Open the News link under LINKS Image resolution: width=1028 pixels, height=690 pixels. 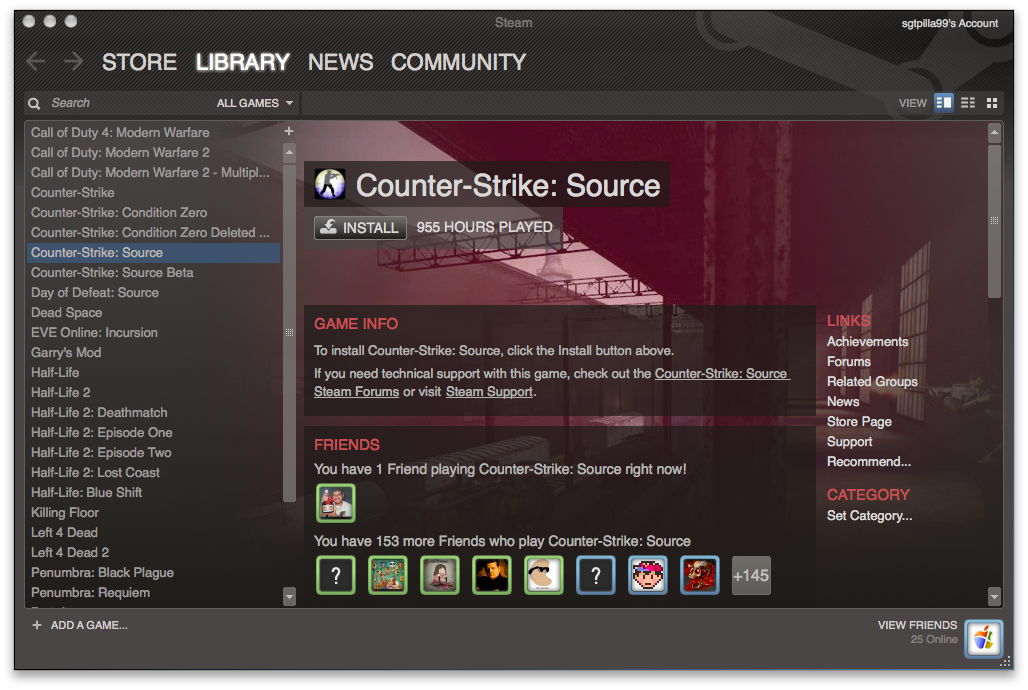tap(842, 401)
